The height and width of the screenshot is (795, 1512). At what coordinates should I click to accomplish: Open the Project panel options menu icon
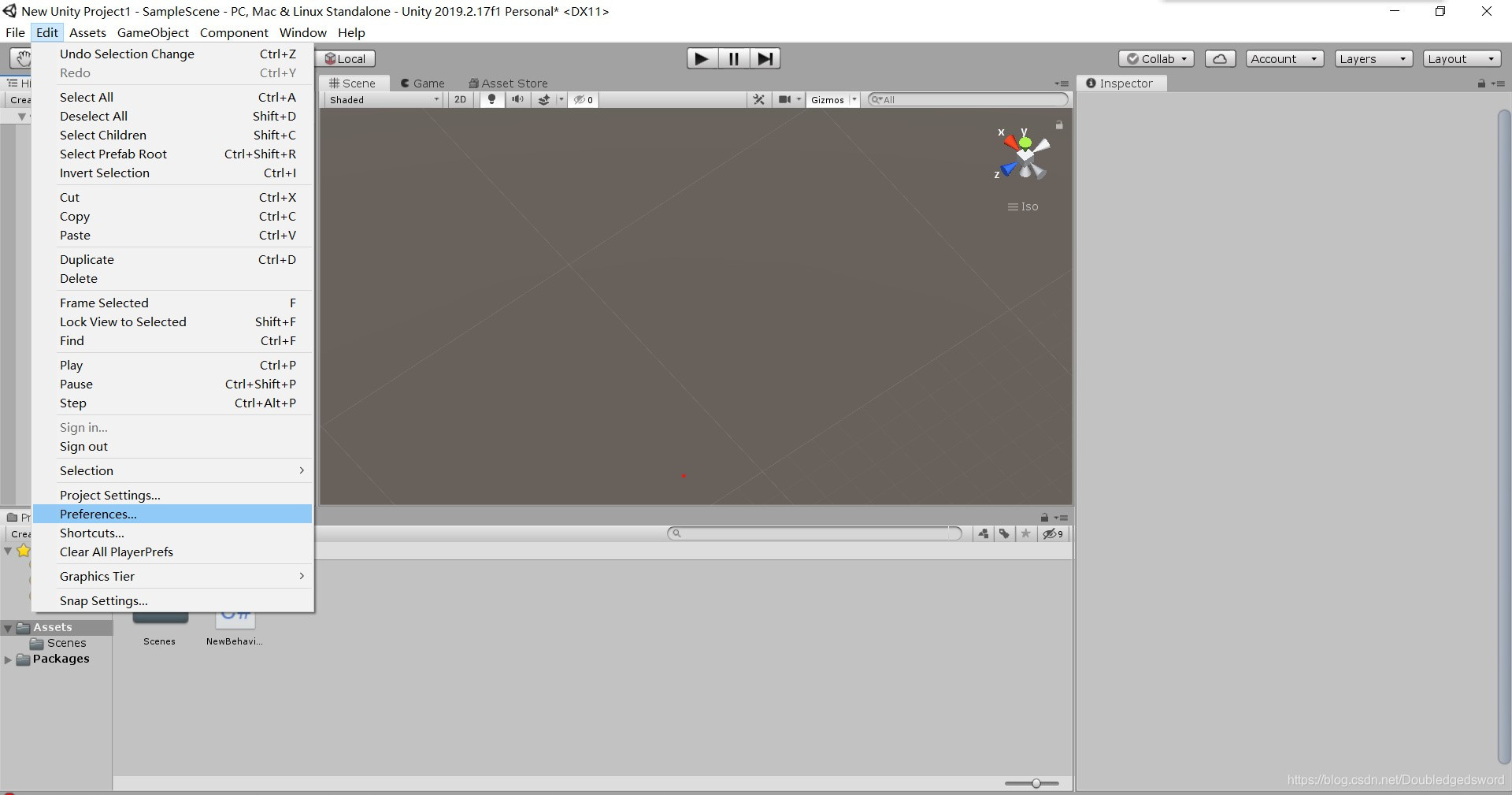point(1062,518)
